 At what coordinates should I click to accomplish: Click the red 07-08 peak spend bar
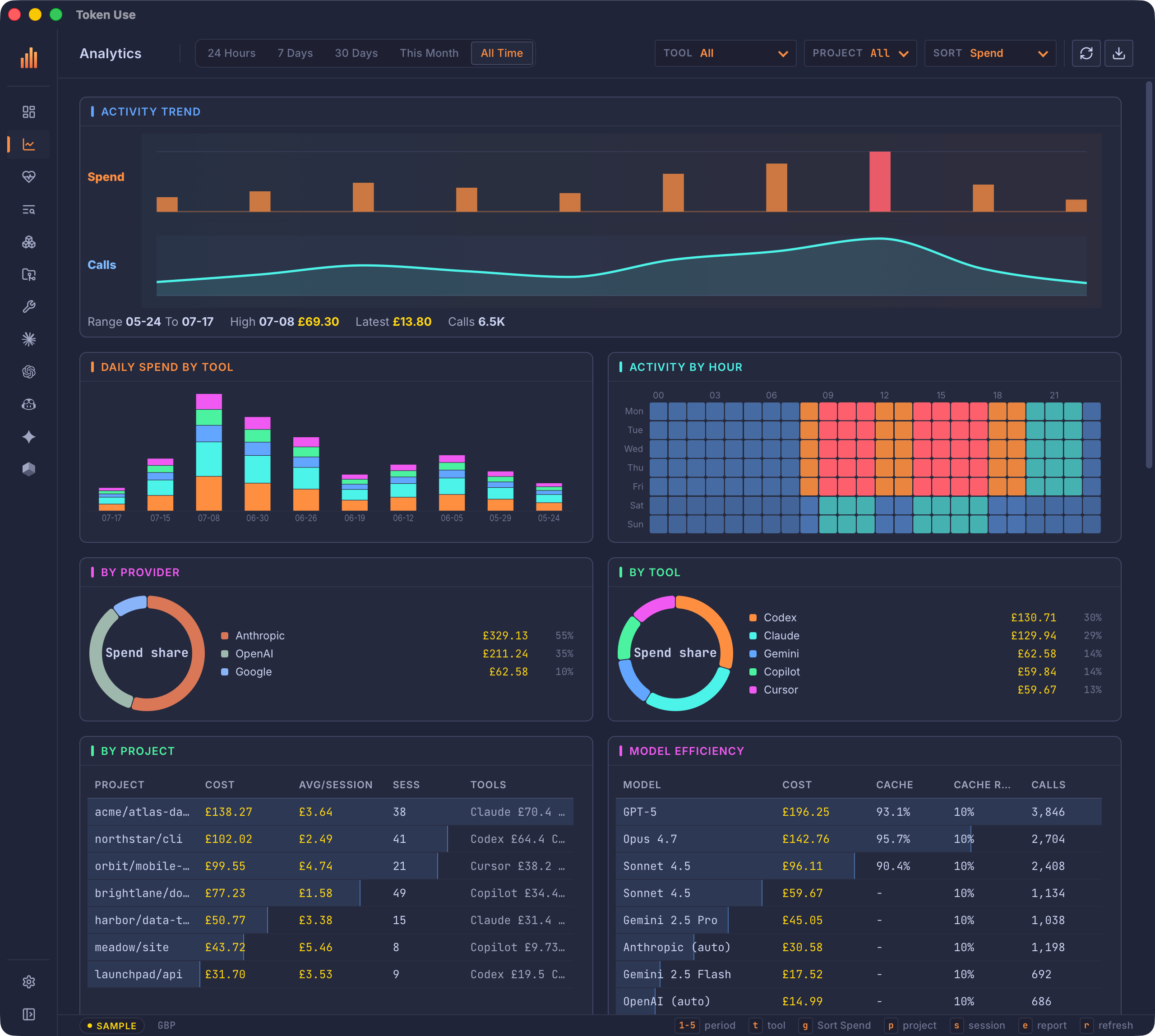tap(880, 181)
